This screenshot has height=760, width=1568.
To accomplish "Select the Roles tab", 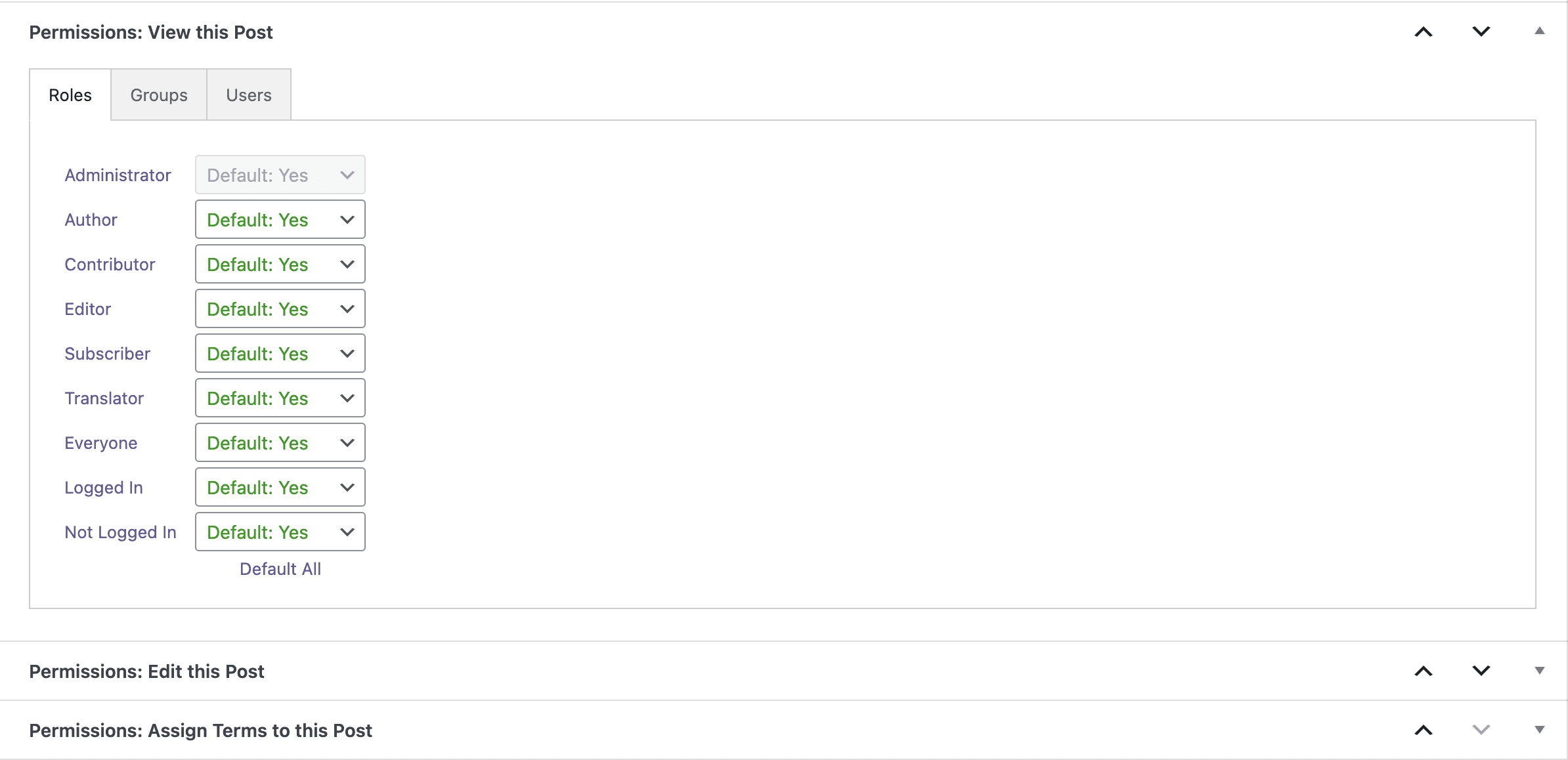I will click(70, 95).
